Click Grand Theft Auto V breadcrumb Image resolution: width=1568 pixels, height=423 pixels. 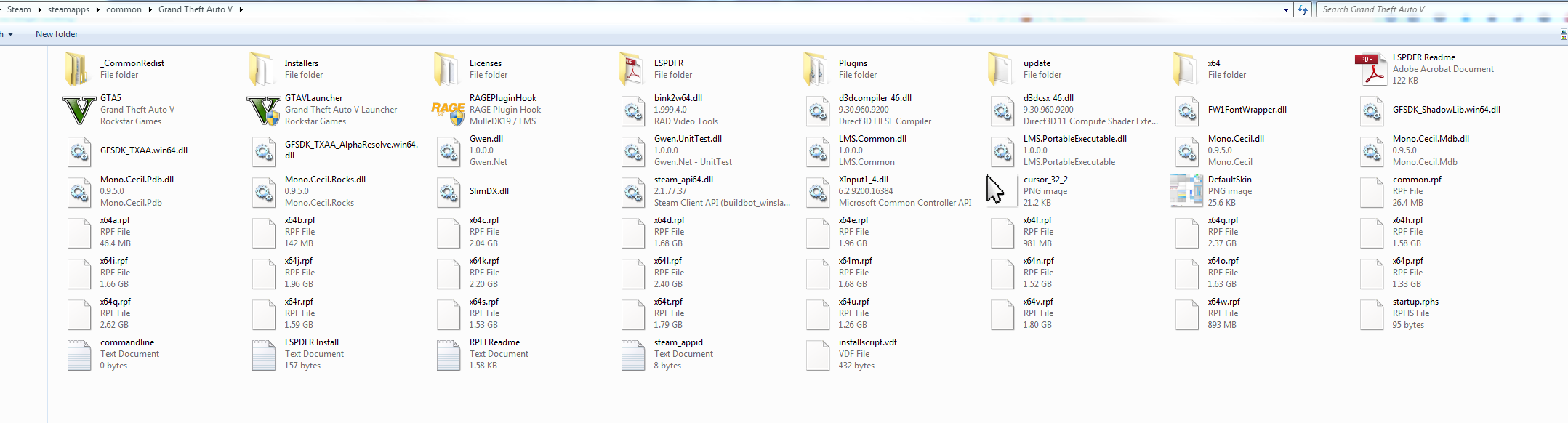[x=196, y=9]
